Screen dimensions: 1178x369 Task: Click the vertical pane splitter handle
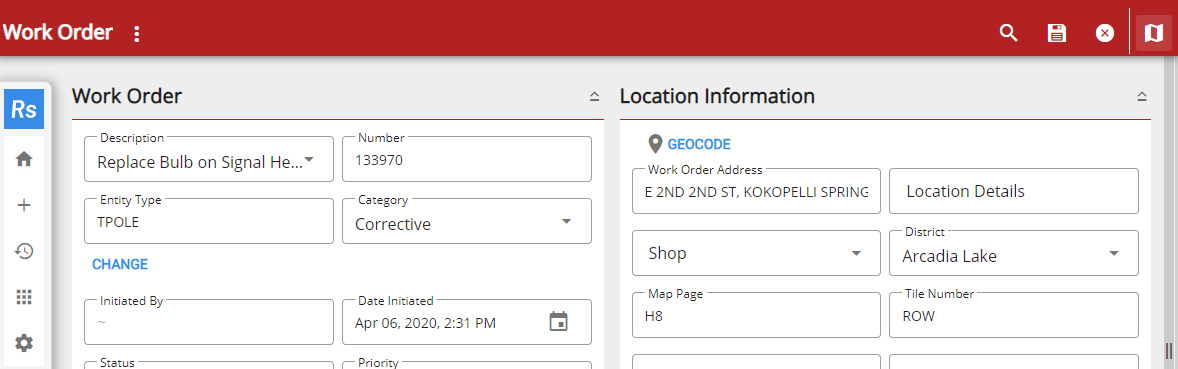[1169, 350]
